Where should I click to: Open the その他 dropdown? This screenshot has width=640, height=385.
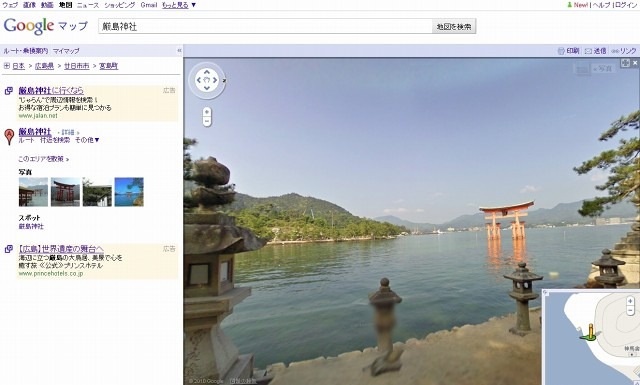click(x=87, y=140)
